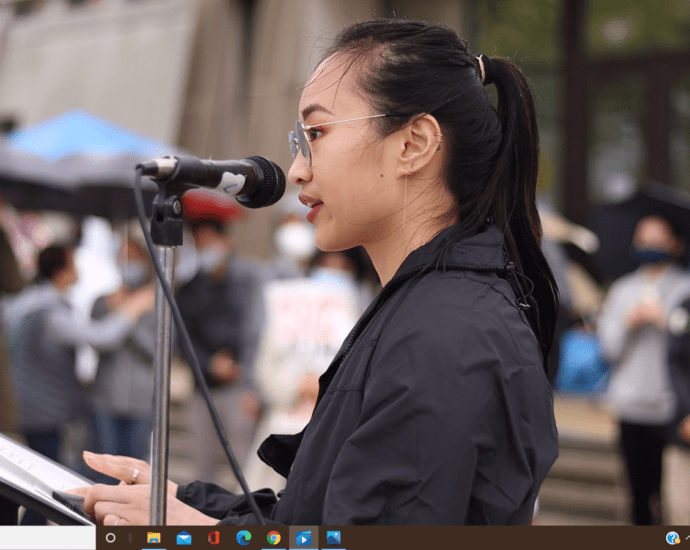Click the Cortana circle button

[x=110, y=538]
